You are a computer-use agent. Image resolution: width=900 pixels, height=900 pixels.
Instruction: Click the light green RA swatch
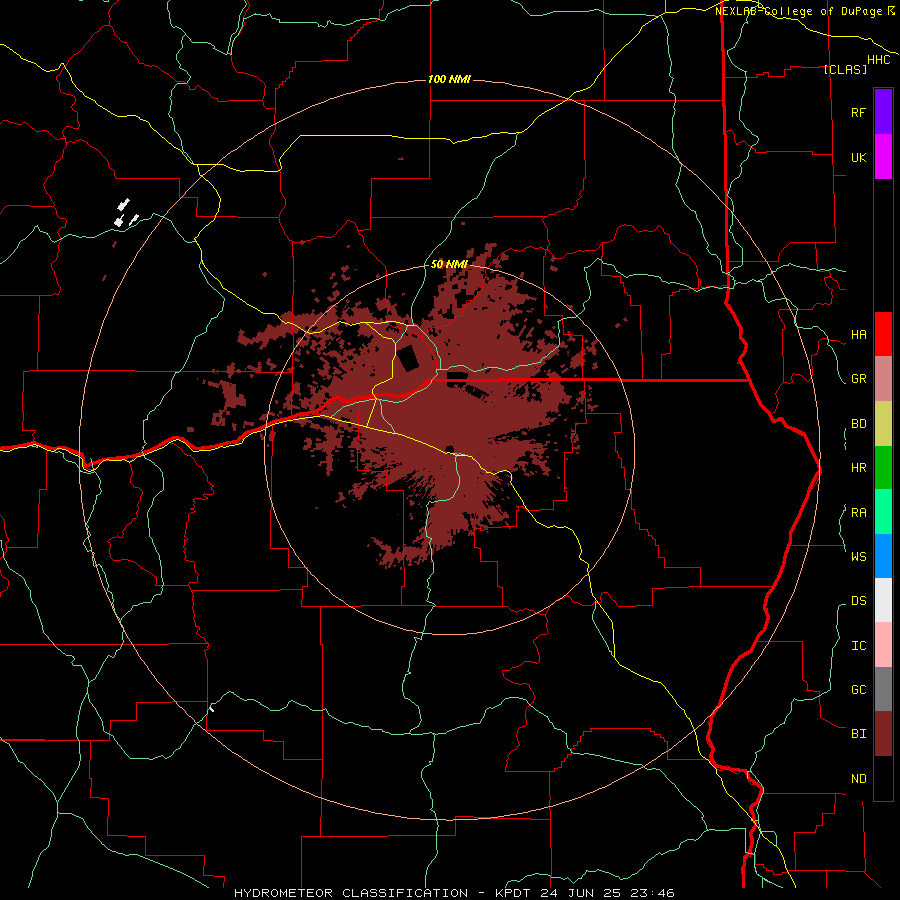tap(883, 511)
